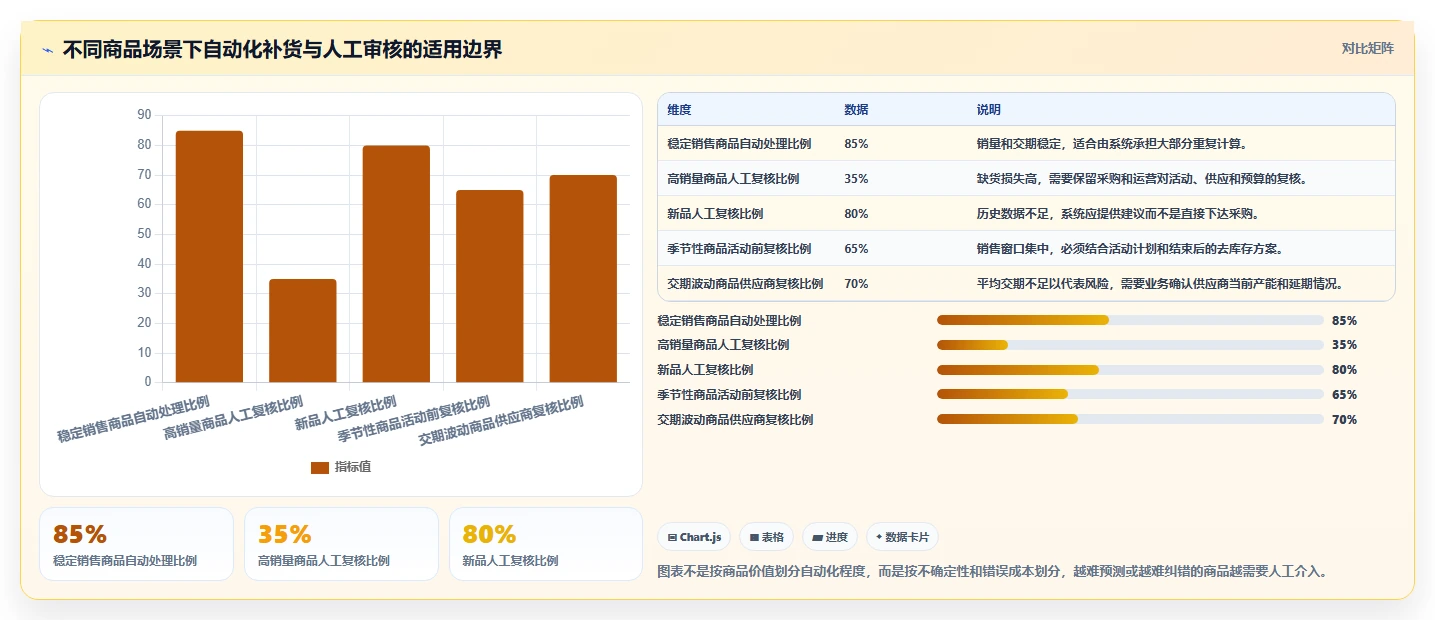Viewport: 1435px width, 620px height.
Task: Click the lightning icon beside the title
Action: [47, 50]
